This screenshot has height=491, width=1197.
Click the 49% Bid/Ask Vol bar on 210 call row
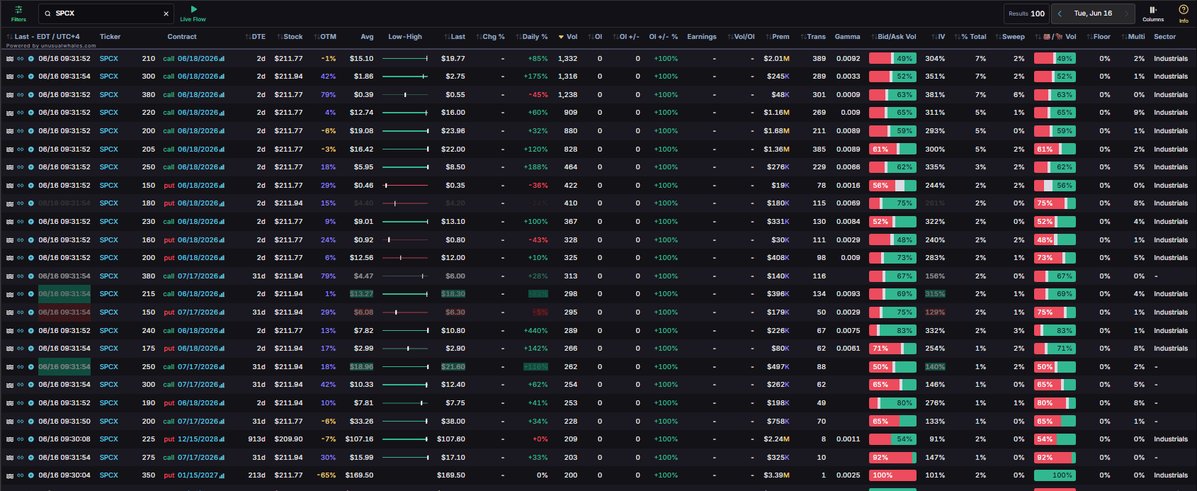tap(892, 58)
